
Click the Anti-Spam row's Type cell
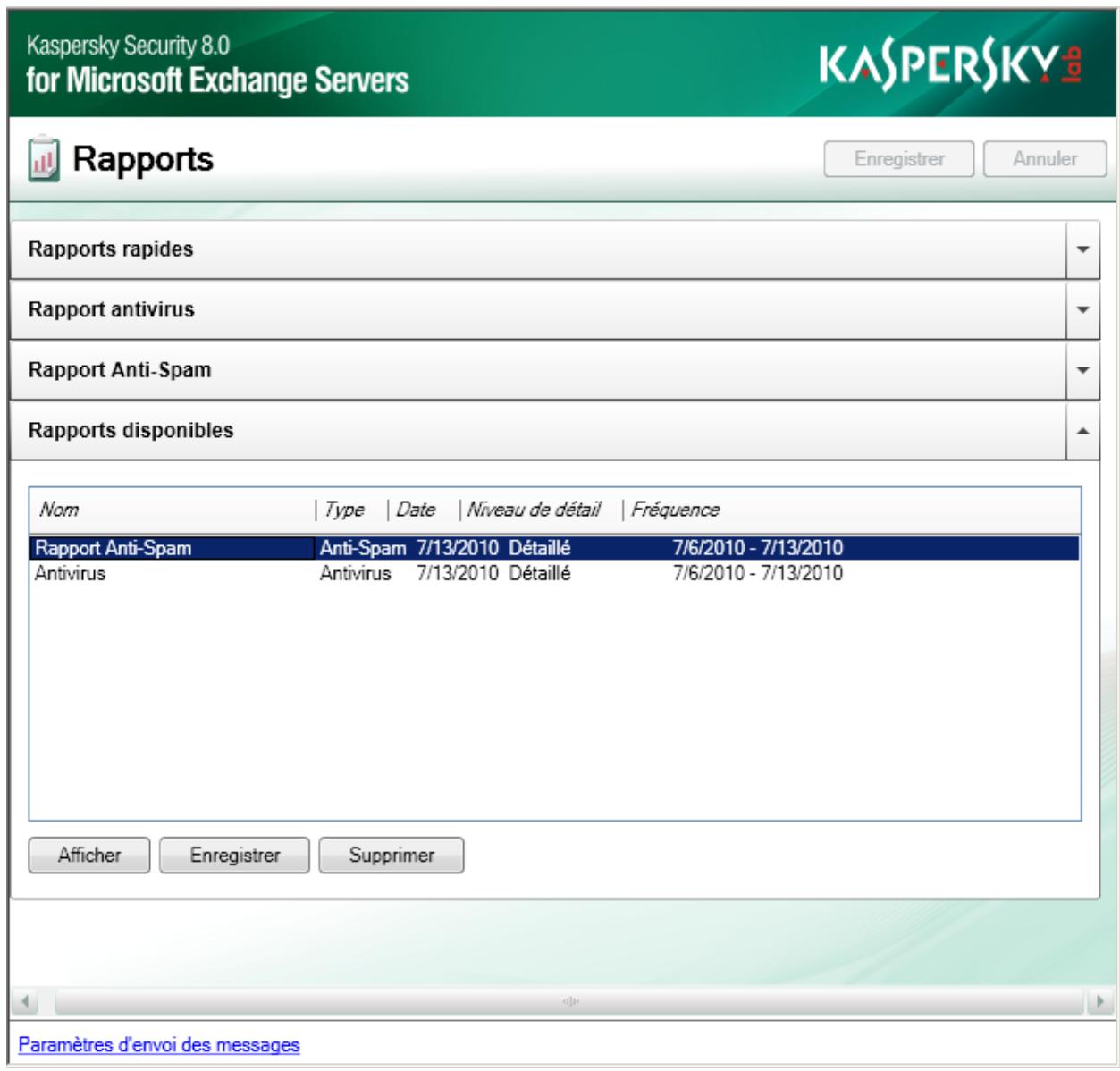[x=363, y=548]
